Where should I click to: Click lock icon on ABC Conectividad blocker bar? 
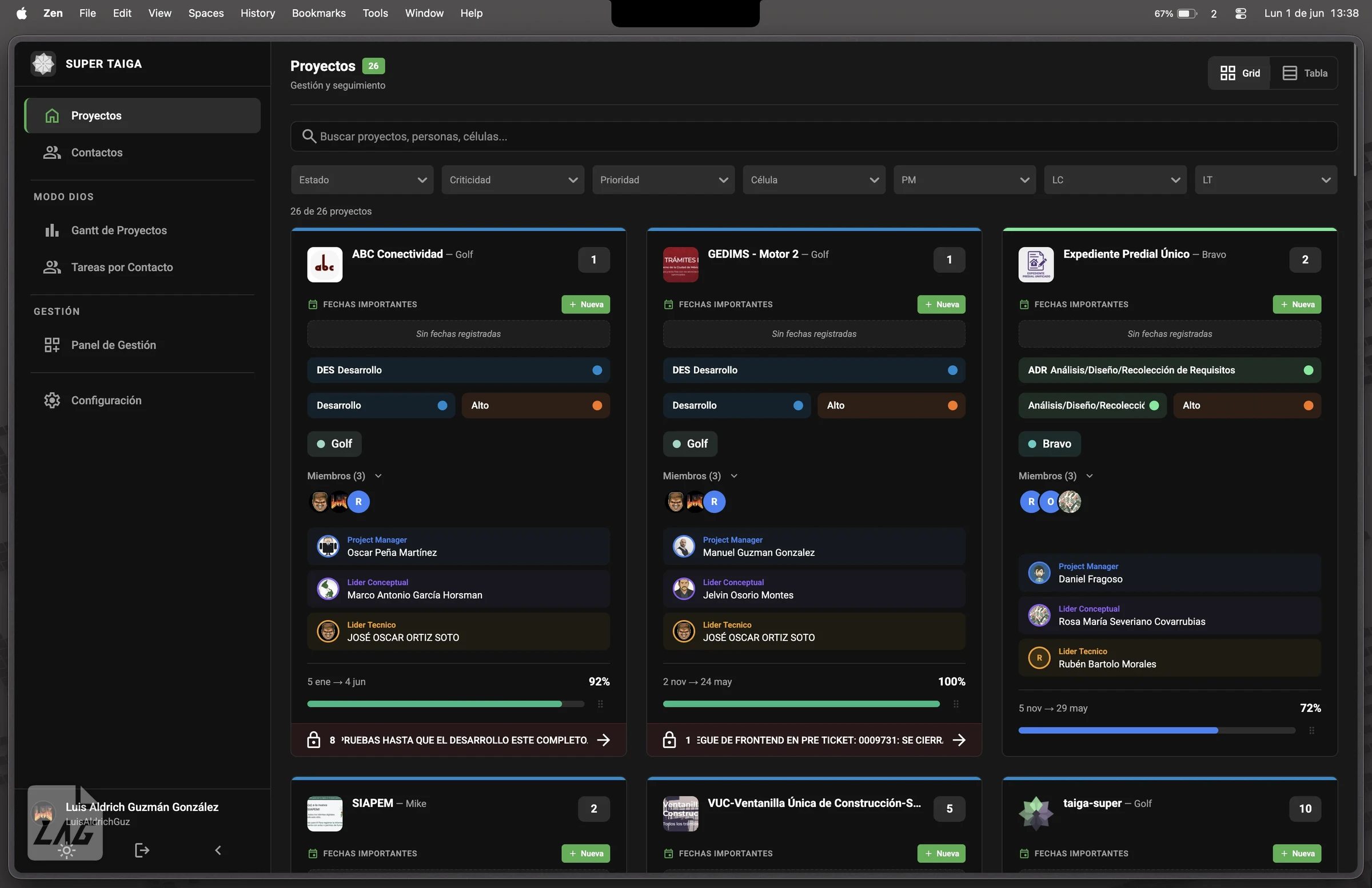pyautogui.click(x=314, y=740)
